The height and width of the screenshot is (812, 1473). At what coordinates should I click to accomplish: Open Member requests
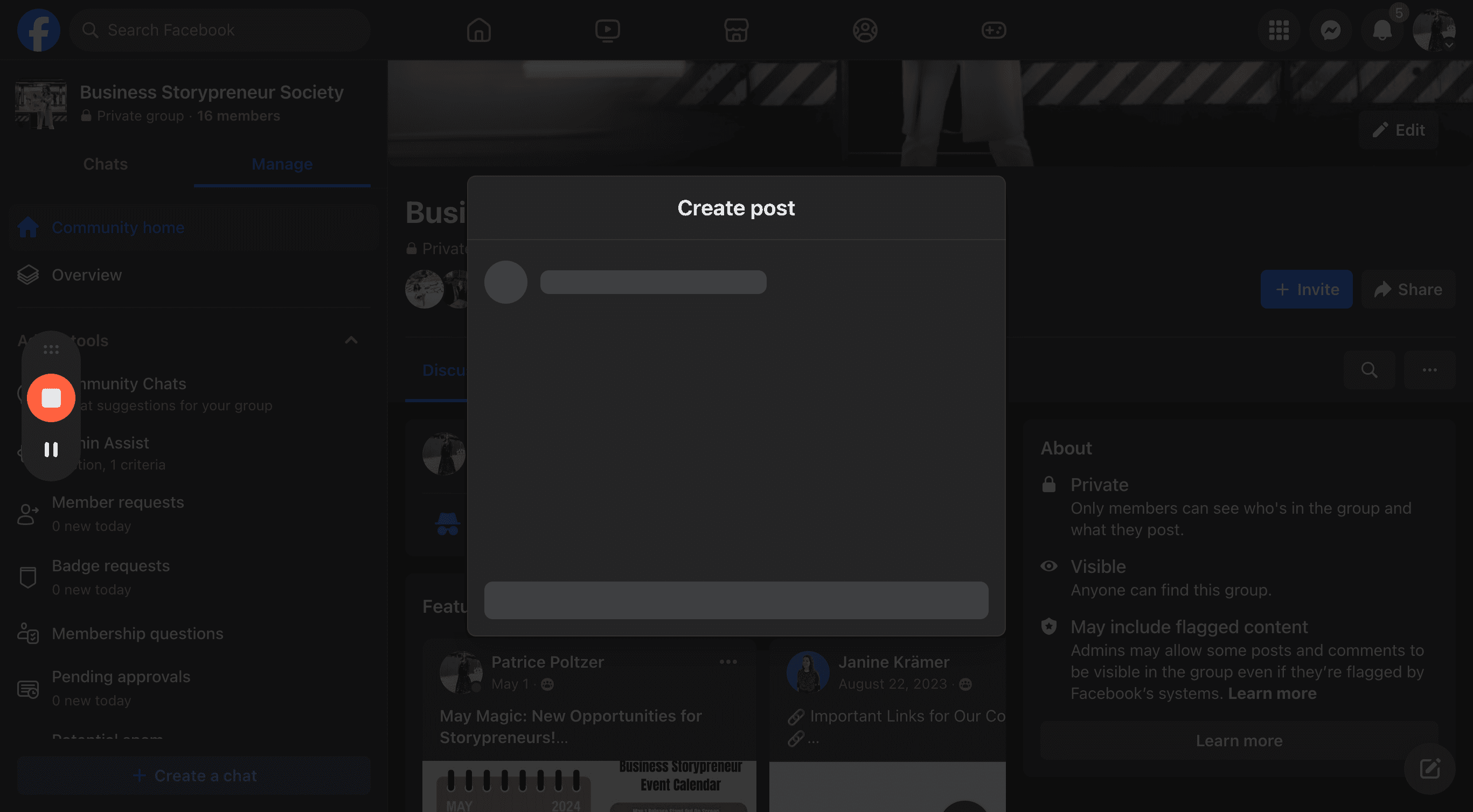[194, 514]
